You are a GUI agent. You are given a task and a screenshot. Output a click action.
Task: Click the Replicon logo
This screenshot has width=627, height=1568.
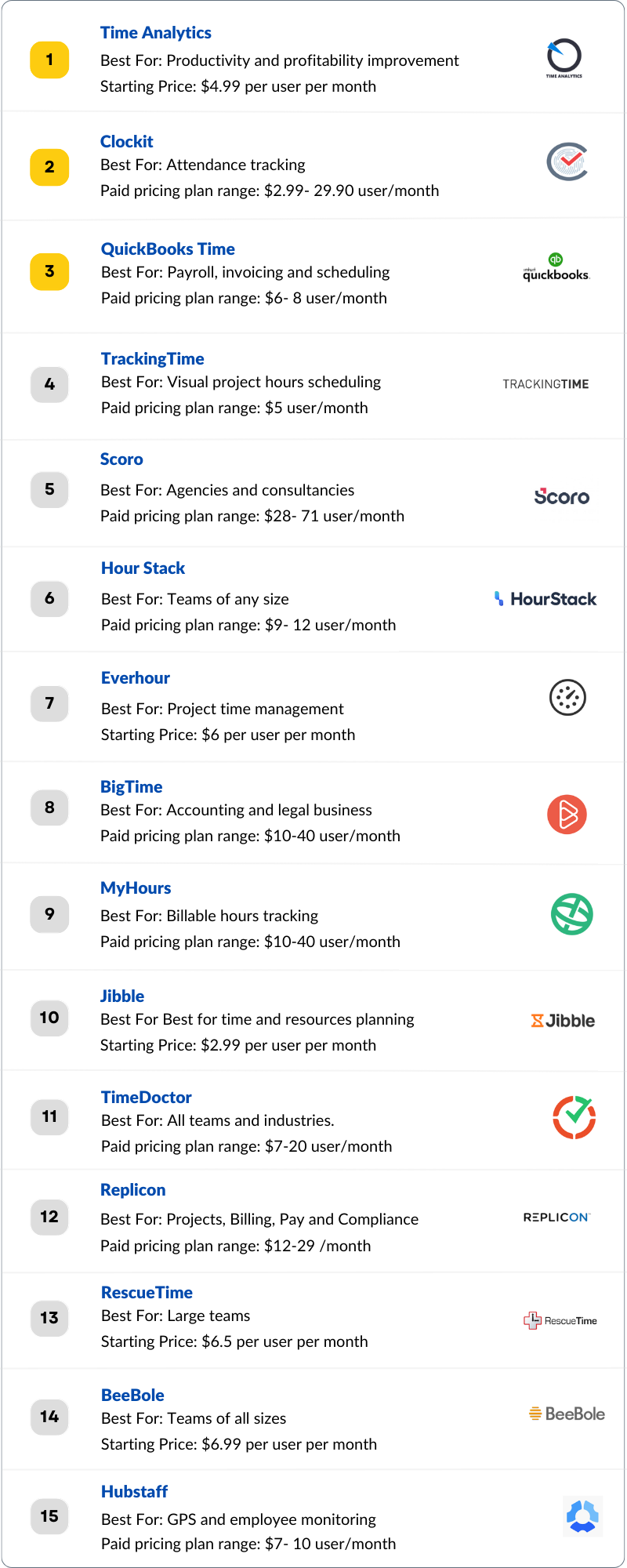[556, 1218]
